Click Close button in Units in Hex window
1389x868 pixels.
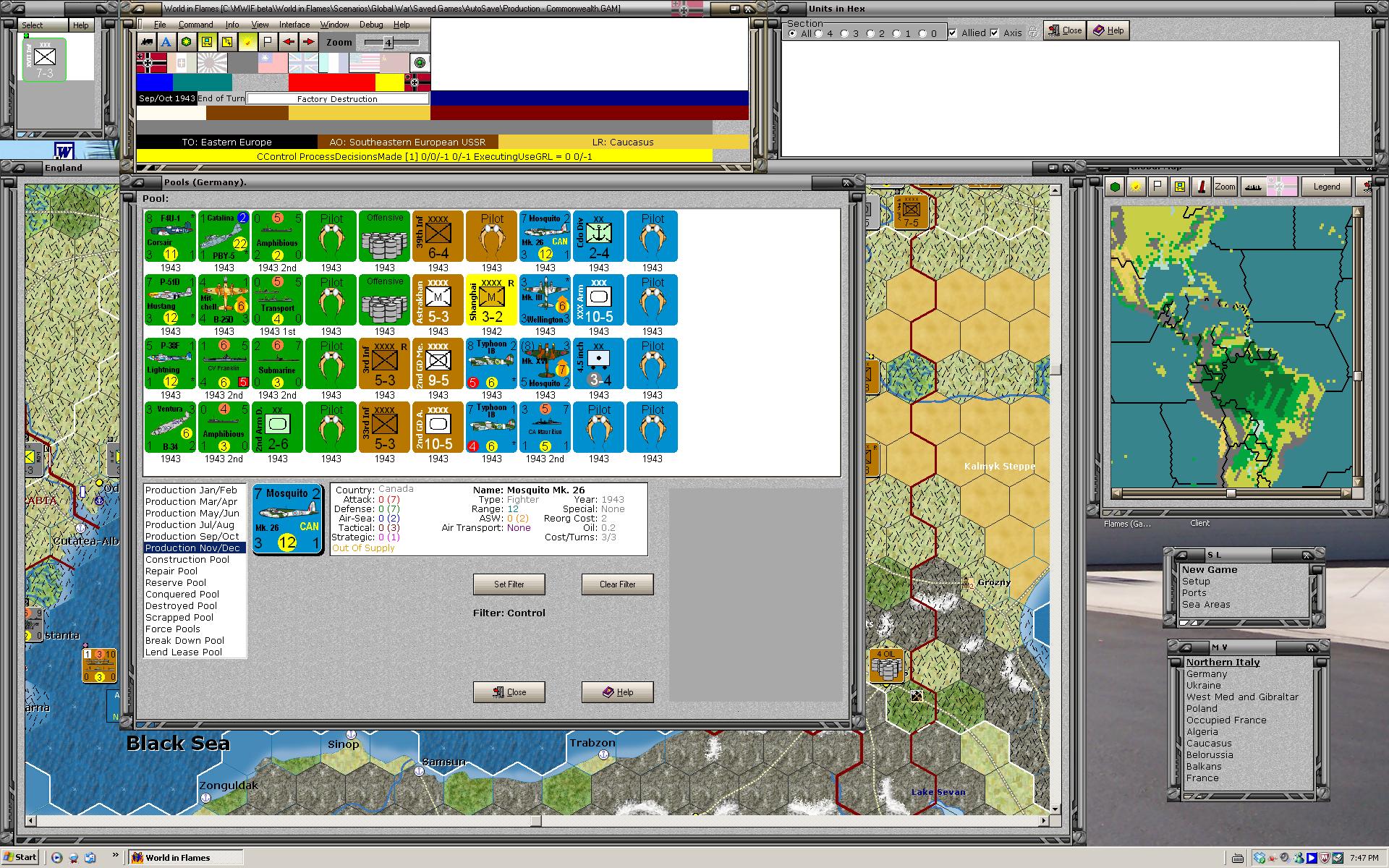pyautogui.click(x=1065, y=30)
